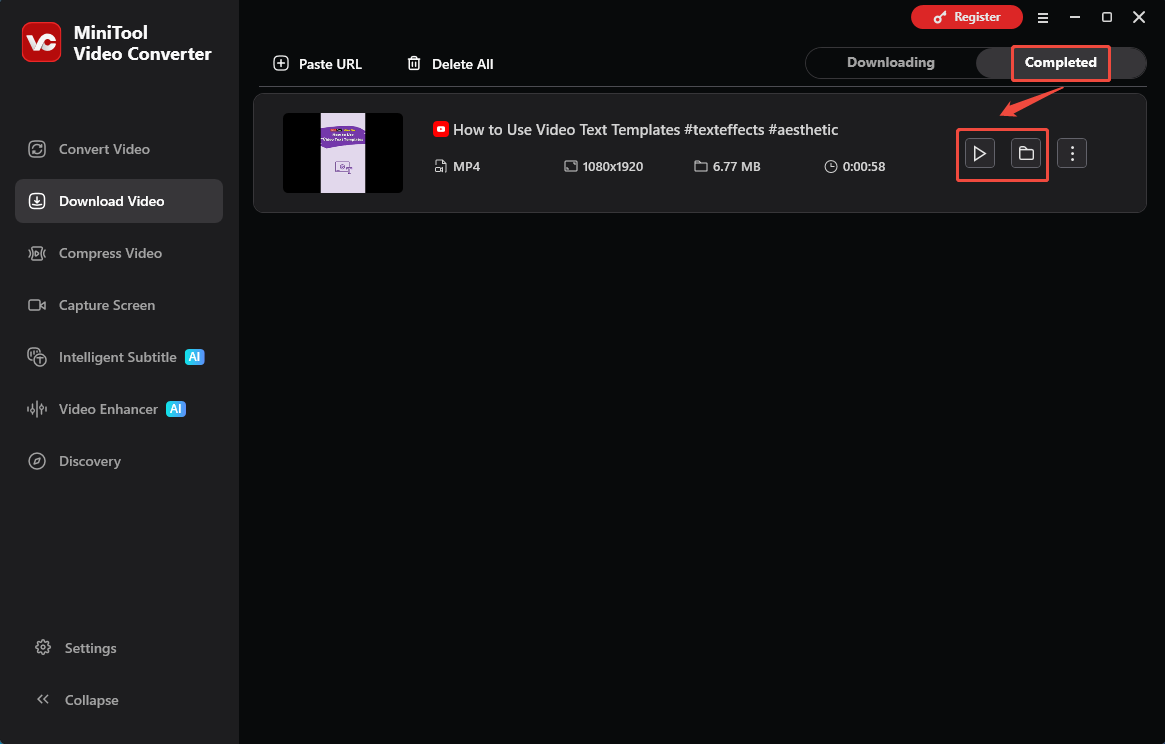Close the MiniTool Video Converter window
1165x744 pixels.
(1139, 17)
